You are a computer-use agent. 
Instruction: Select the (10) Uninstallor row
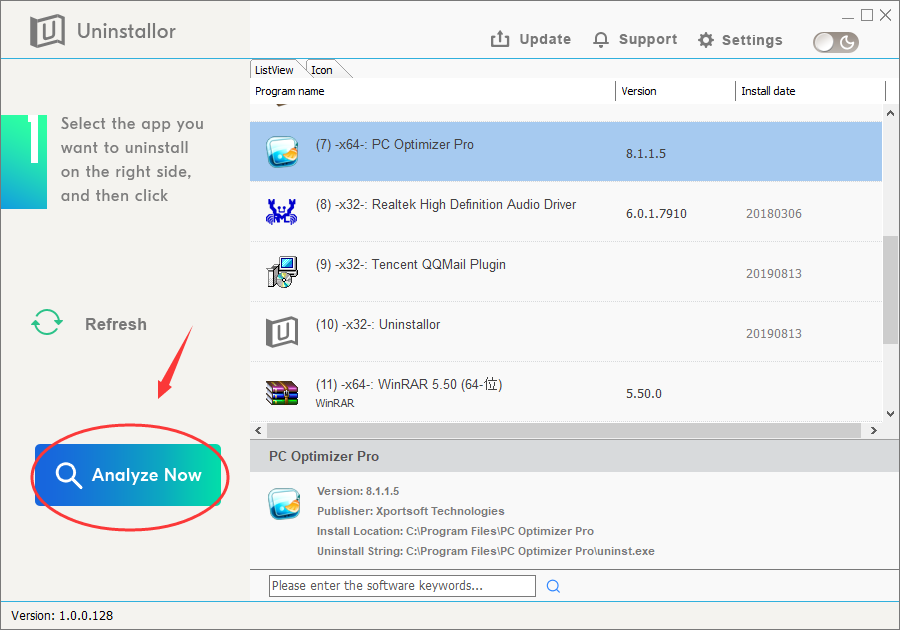tap(566, 332)
